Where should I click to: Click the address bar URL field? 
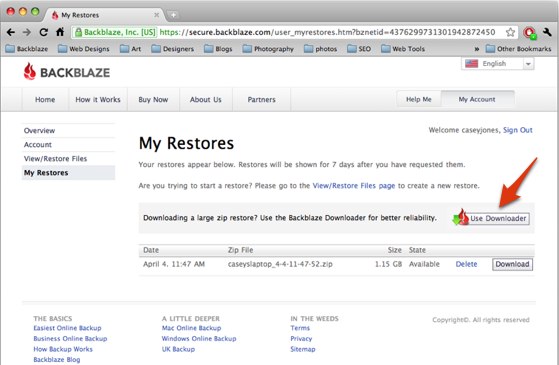coord(294,32)
